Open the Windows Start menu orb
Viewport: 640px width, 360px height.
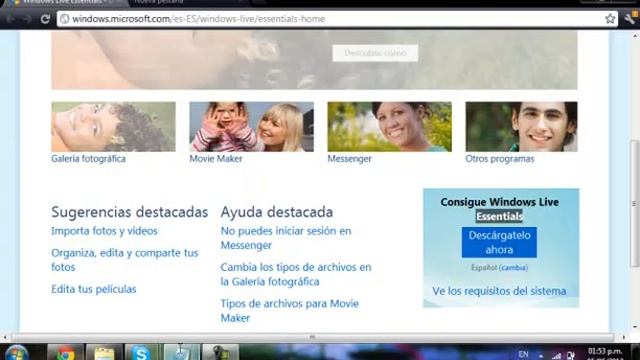(x=17, y=353)
